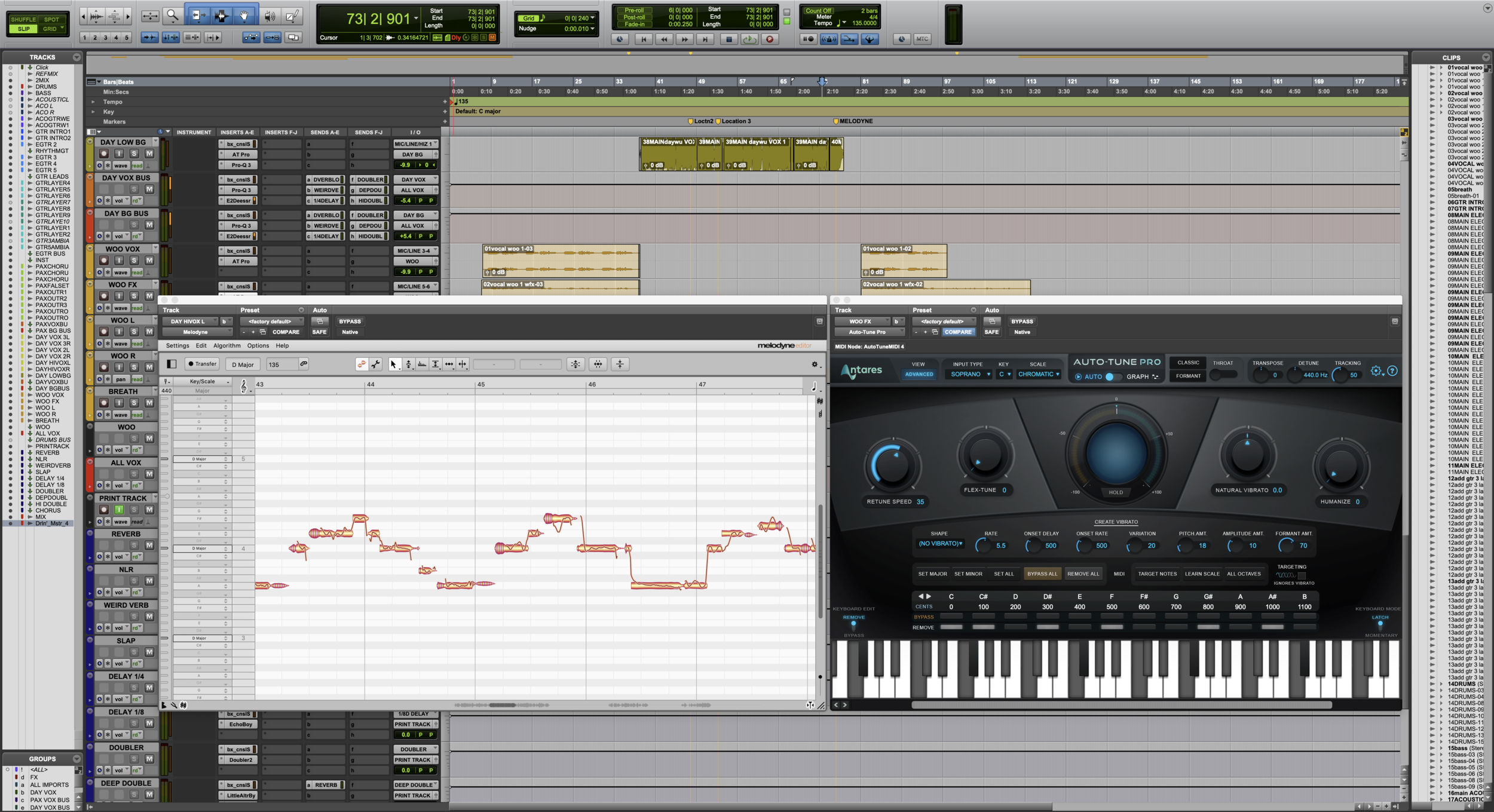Enable Shuffle edit mode
The width and height of the screenshot is (1494, 812).
pos(24,19)
